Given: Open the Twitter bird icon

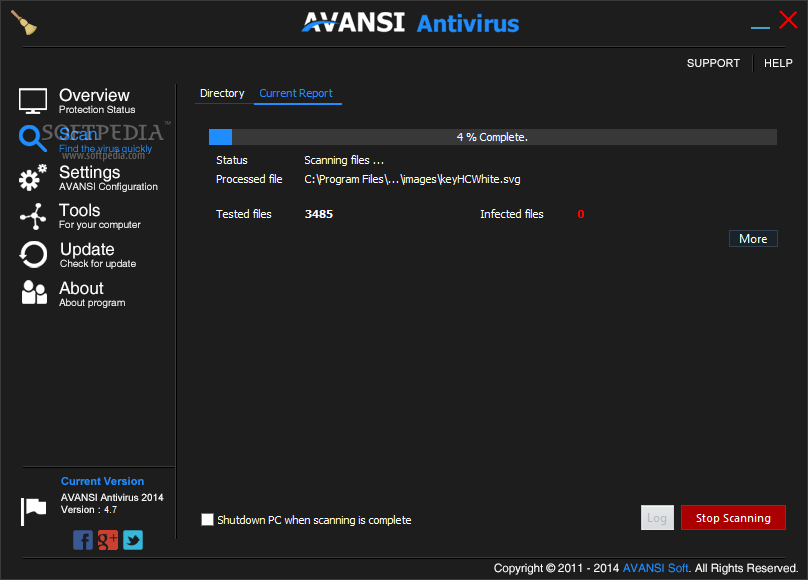Looking at the screenshot, I should [x=133, y=540].
